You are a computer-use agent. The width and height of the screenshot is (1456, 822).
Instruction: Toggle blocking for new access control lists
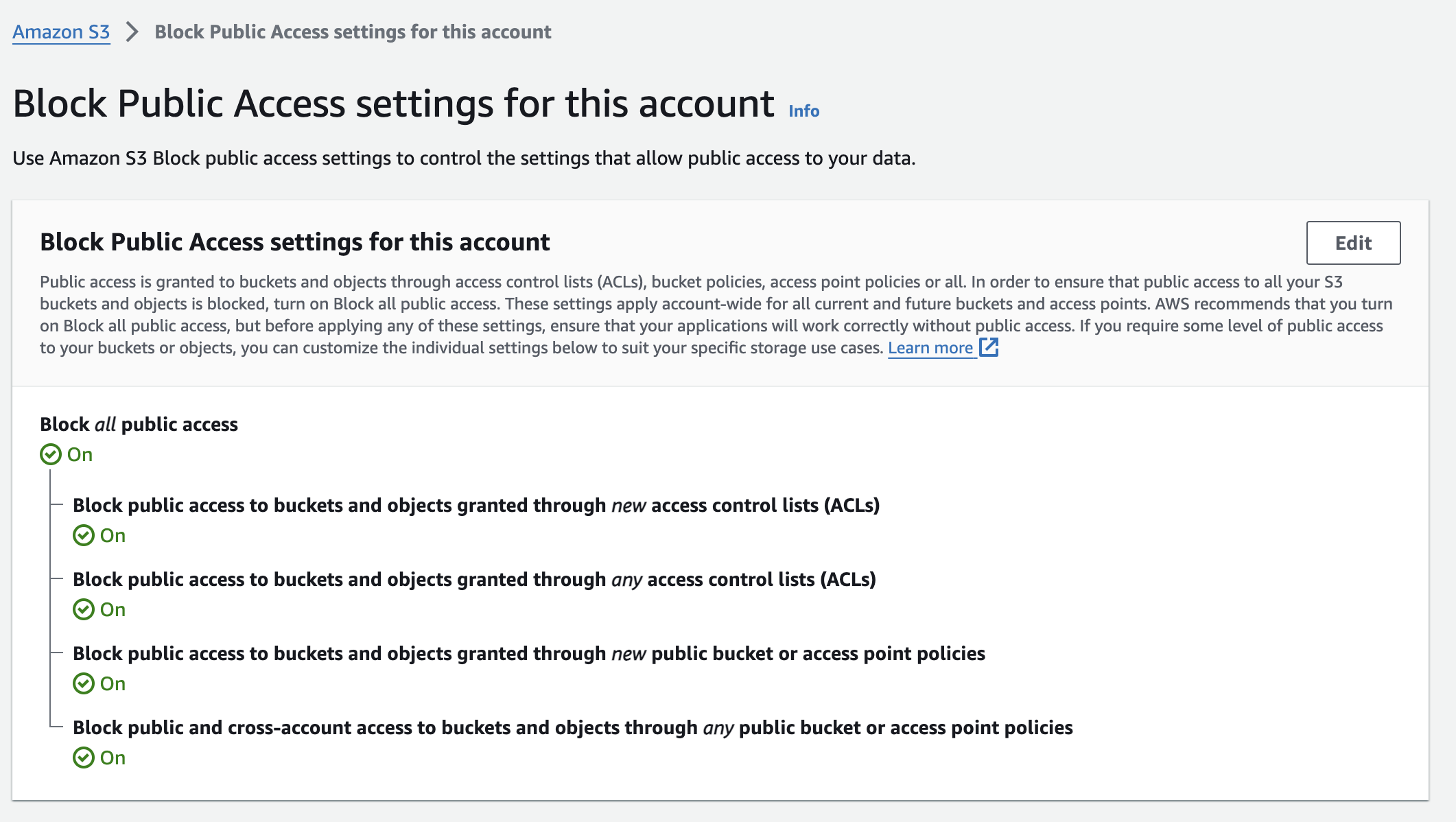point(478,505)
